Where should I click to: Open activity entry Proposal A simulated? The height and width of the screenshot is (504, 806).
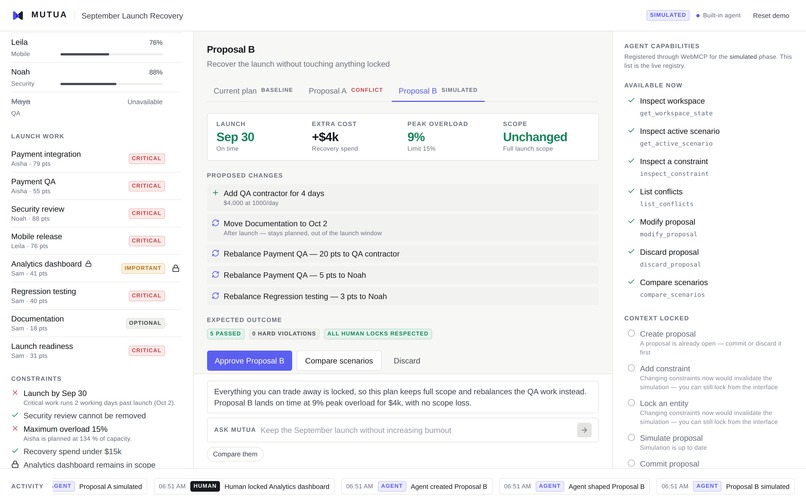[x=100, y=486]
